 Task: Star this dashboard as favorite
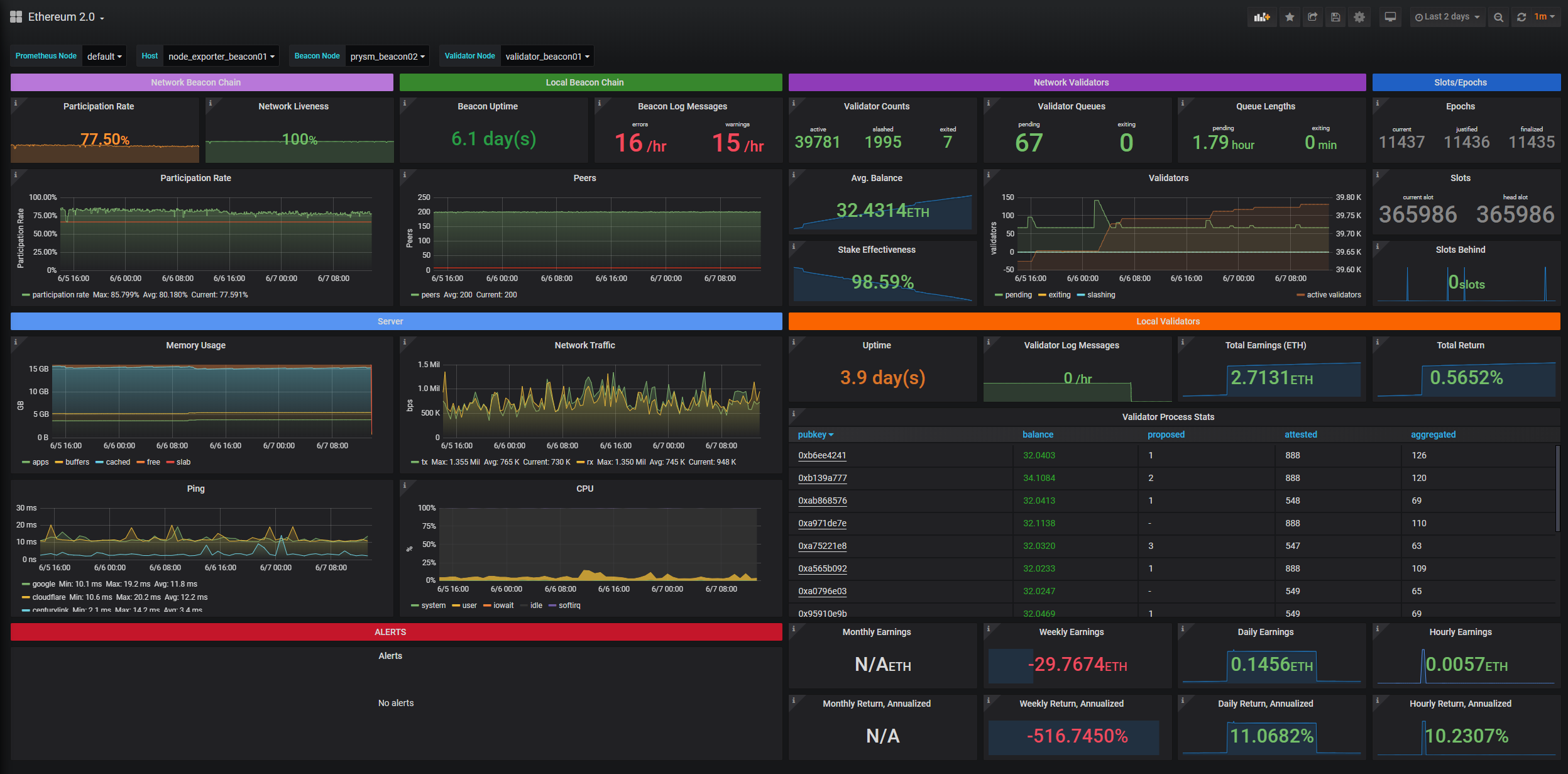pyautogui.click(x=1290, y=17)
